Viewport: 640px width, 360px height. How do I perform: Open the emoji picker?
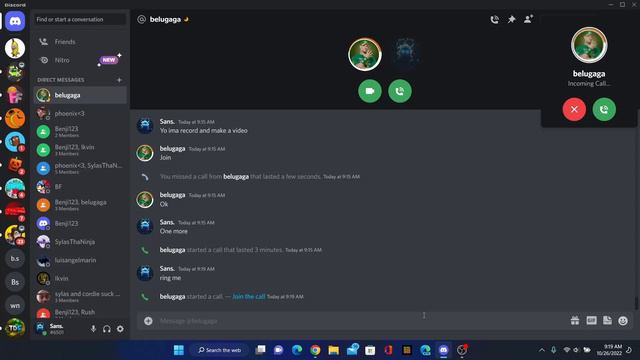(x=623, y=321)
